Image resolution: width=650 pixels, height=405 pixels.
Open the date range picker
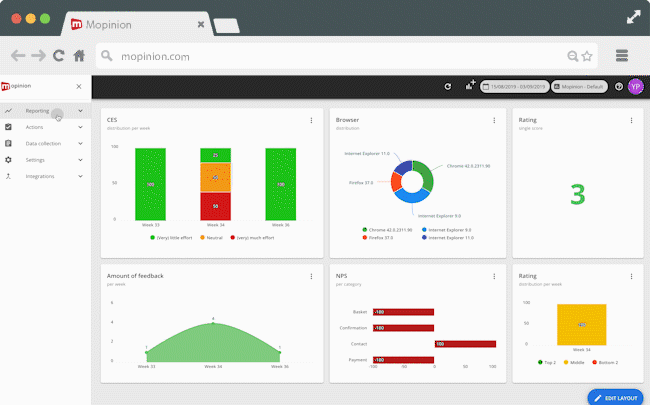point(512,87)
